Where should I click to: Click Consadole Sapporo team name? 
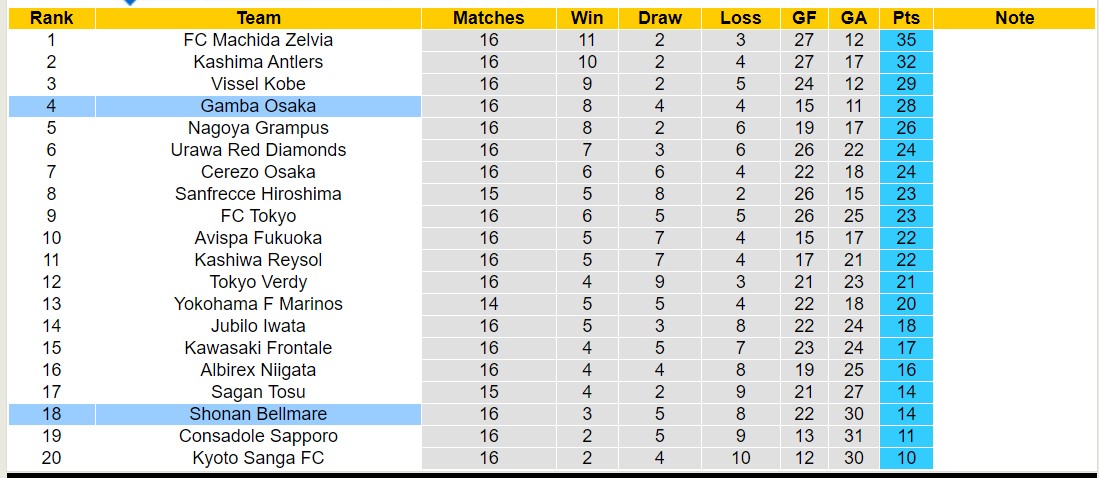258,436
